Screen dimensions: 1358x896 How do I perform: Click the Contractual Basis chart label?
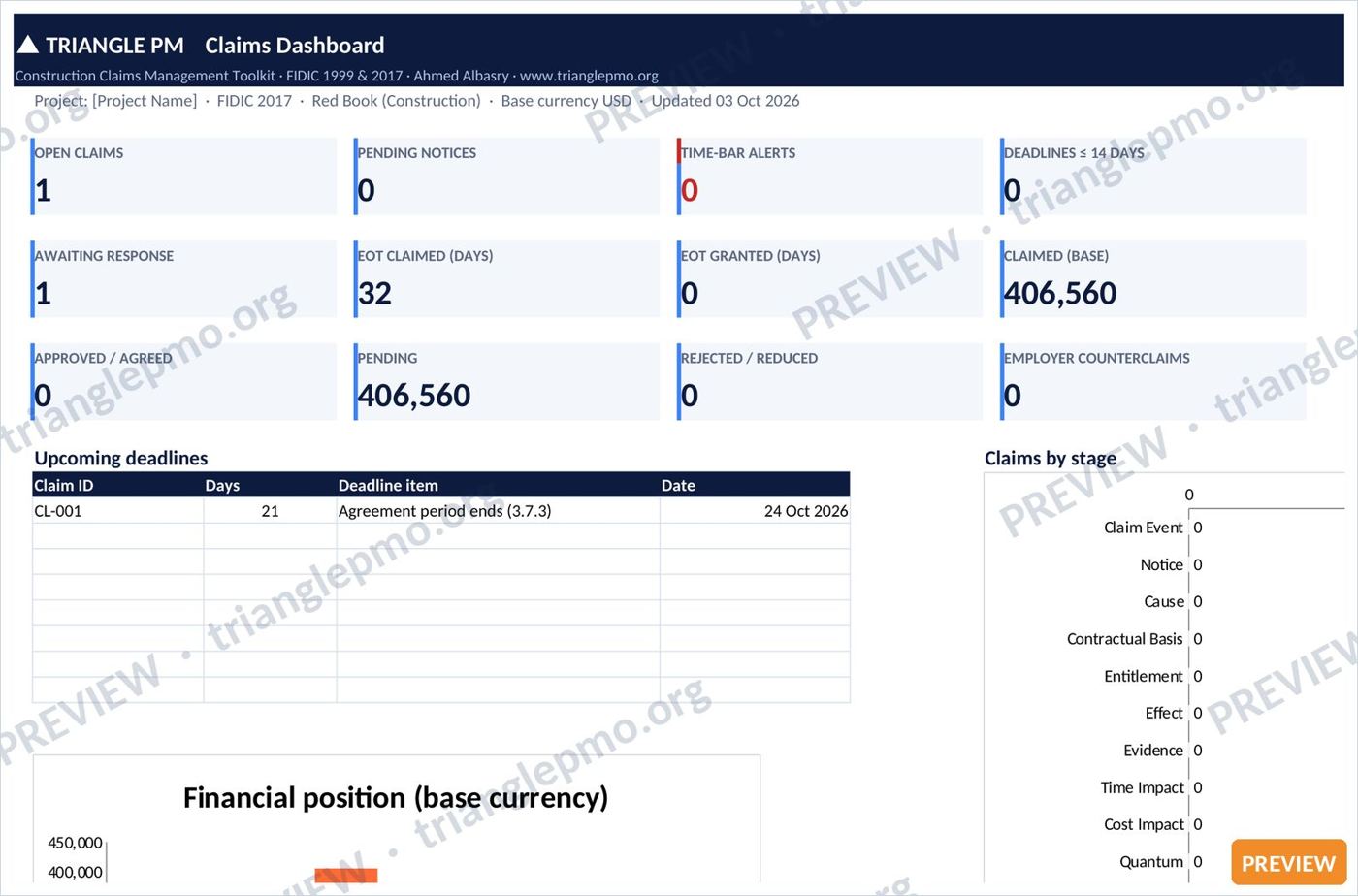(1125, 639)
